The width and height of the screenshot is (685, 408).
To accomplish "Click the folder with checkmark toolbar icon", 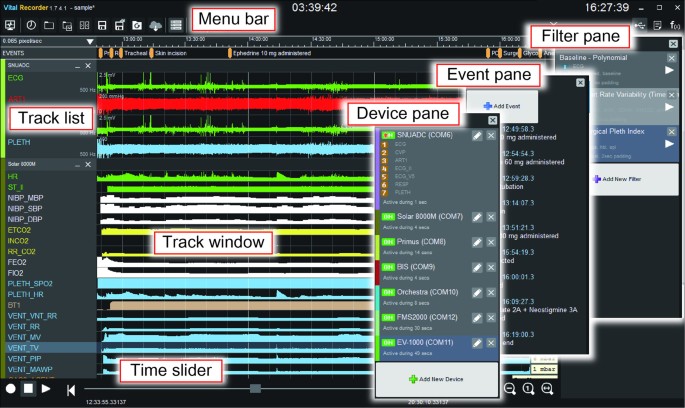I will pyautogui.click(x=67, y=26).
